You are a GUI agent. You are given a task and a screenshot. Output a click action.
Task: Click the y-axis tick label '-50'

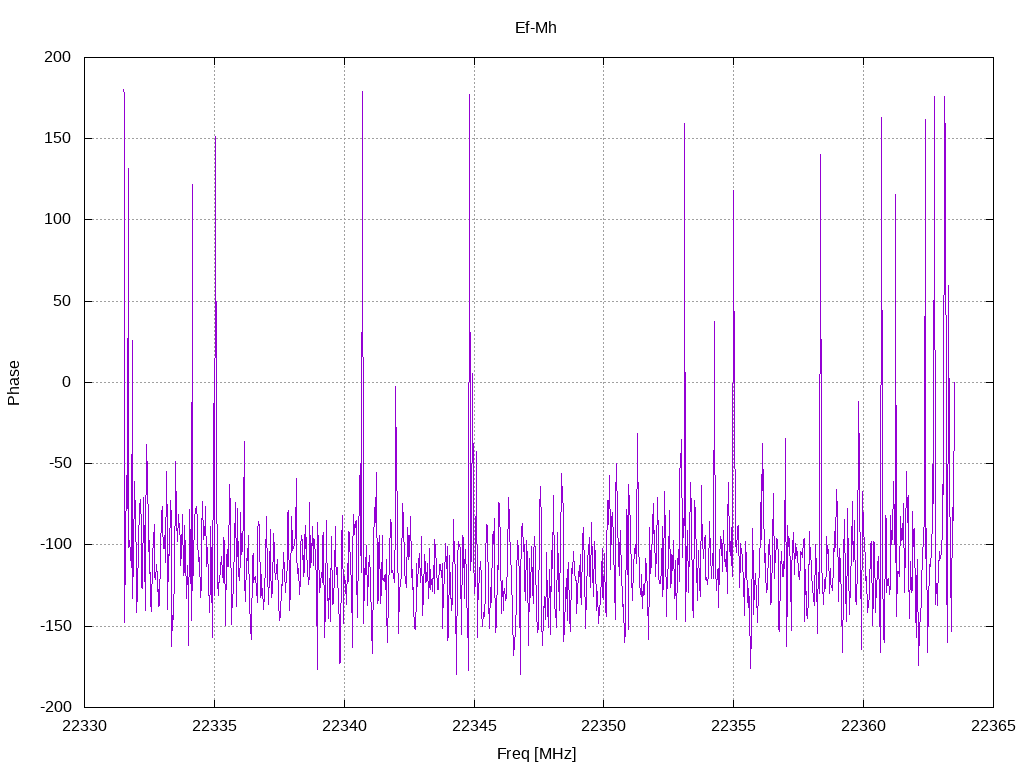[x=59, y=463]
